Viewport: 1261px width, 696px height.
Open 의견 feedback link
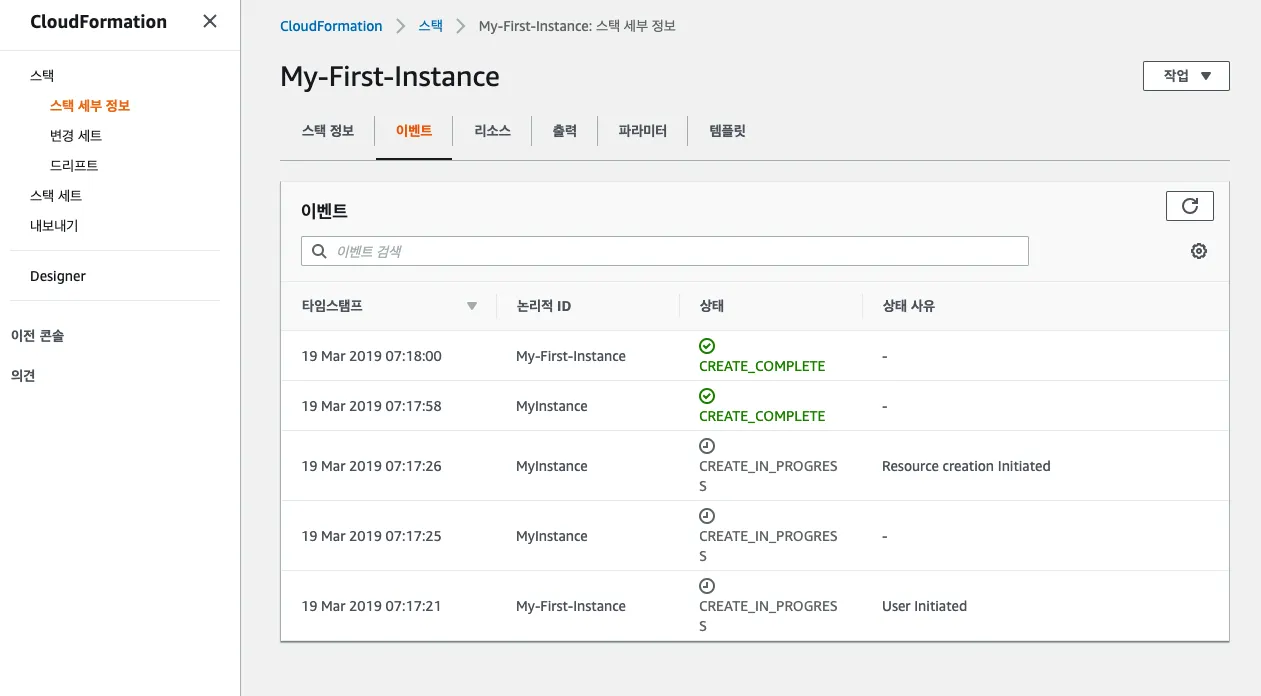pyautogui.click(x=23, y=376)
